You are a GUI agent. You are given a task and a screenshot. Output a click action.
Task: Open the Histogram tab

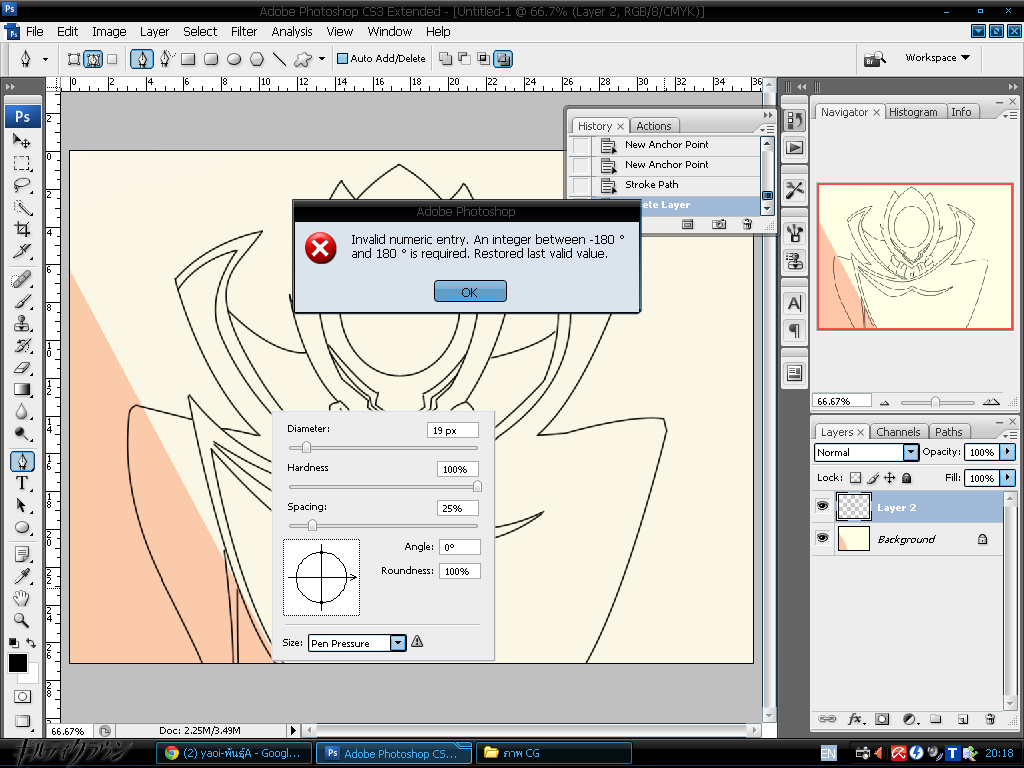tap(913, 112)
